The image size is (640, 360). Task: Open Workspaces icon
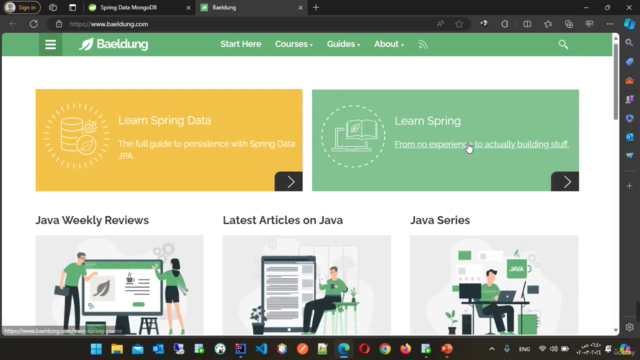coord(53,7)
